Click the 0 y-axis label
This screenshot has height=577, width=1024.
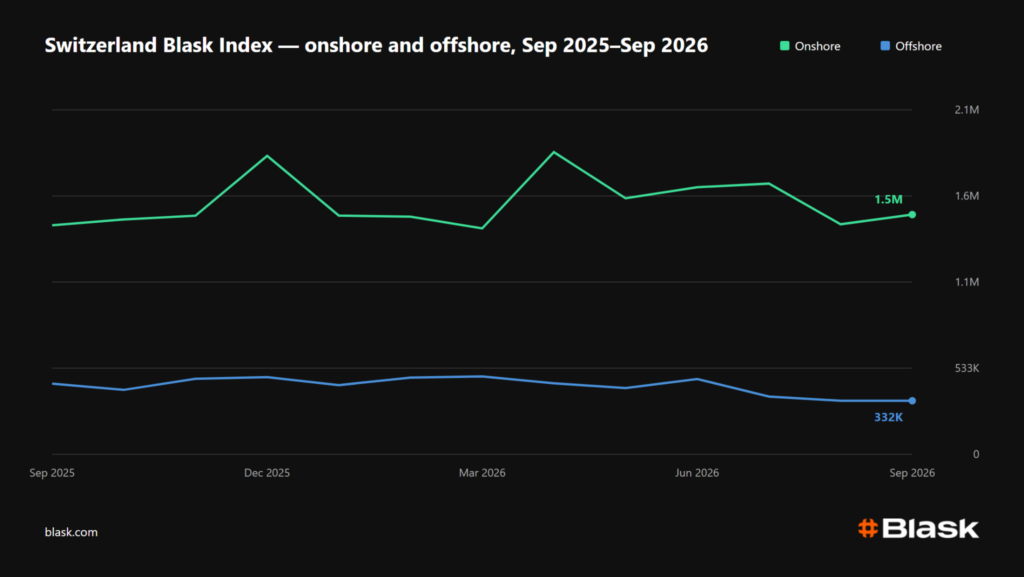tap(976, 454)
